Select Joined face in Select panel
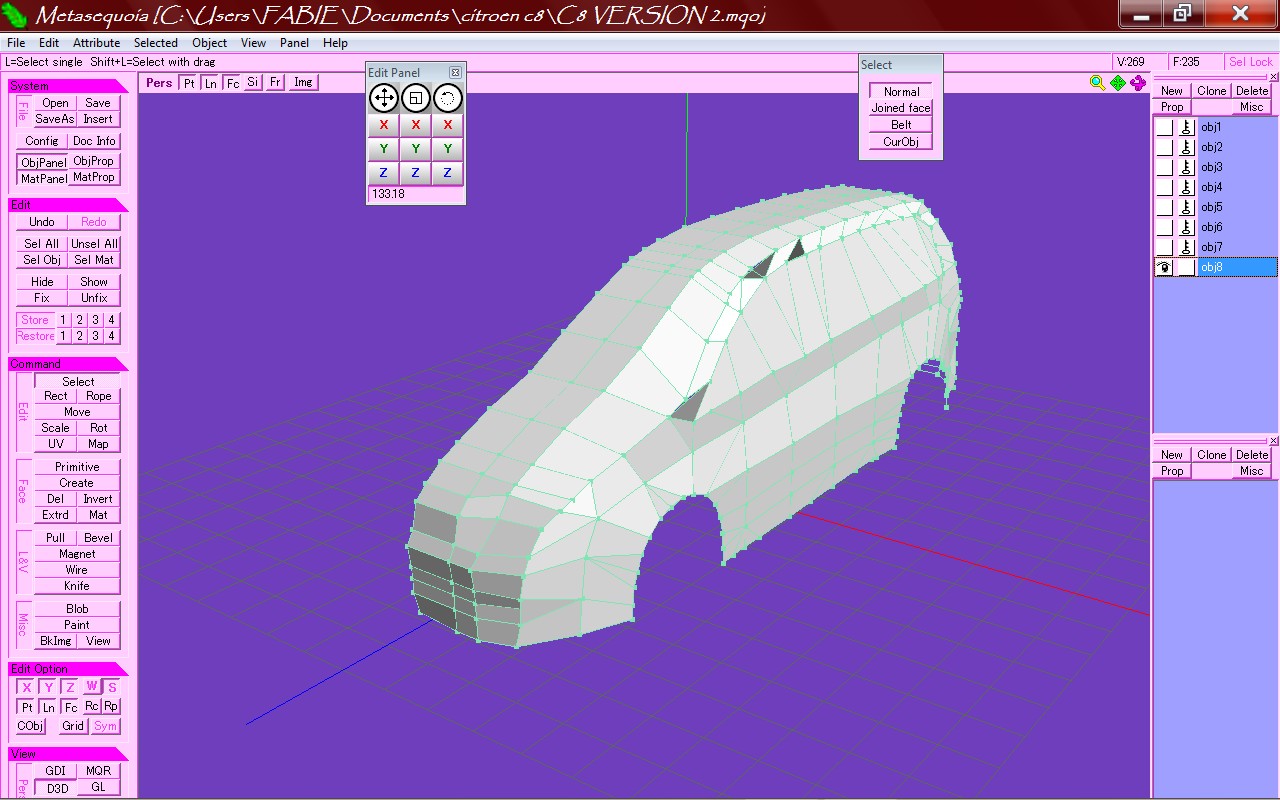Viewport: 1280px width, 800px height. [901, 108]
